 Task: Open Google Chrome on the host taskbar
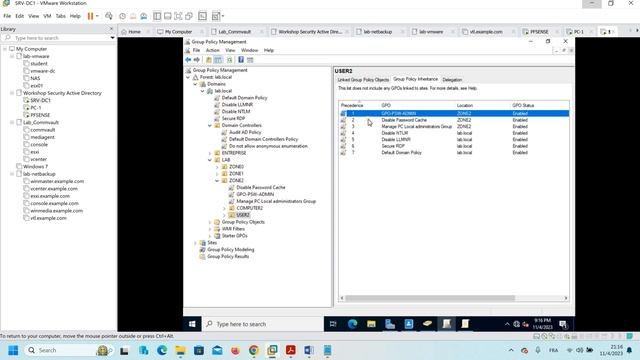pos(253,350)
